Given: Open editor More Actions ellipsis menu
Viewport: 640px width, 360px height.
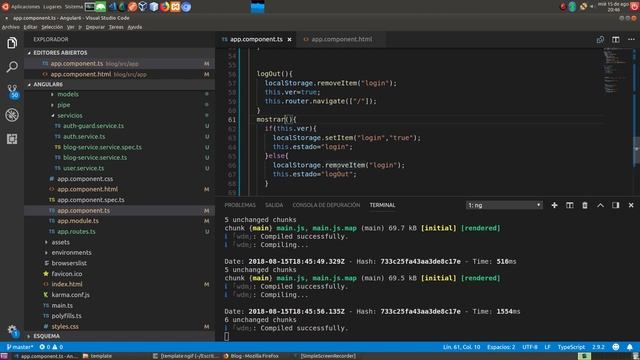Looking at the screenshot, I should click(x=631, y=40).
